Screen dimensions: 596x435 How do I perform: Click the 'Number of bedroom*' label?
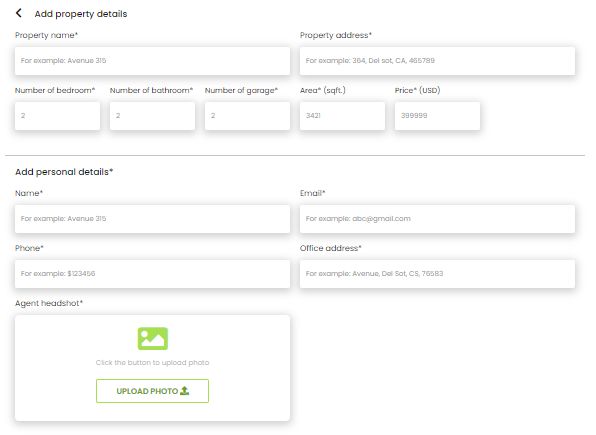(x=55, y=90)
